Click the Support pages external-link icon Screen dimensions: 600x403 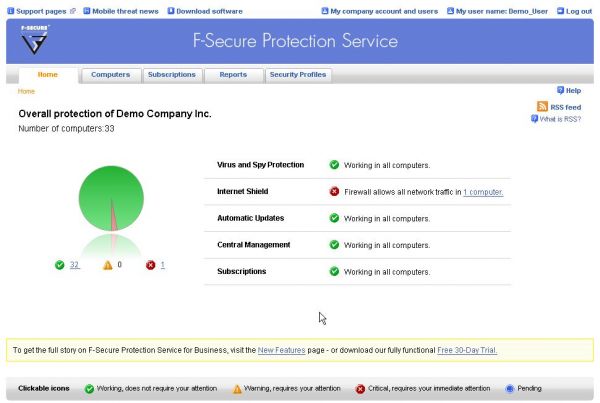point(73,11)
